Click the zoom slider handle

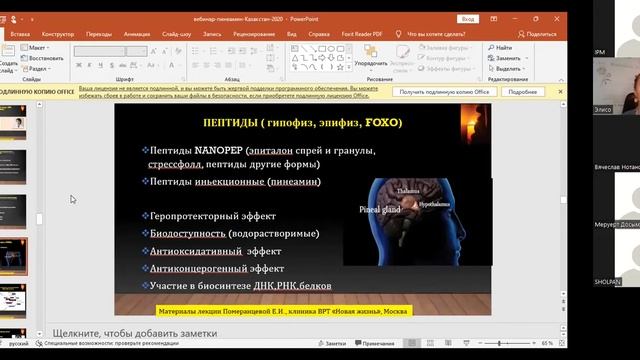coord(499,343)
